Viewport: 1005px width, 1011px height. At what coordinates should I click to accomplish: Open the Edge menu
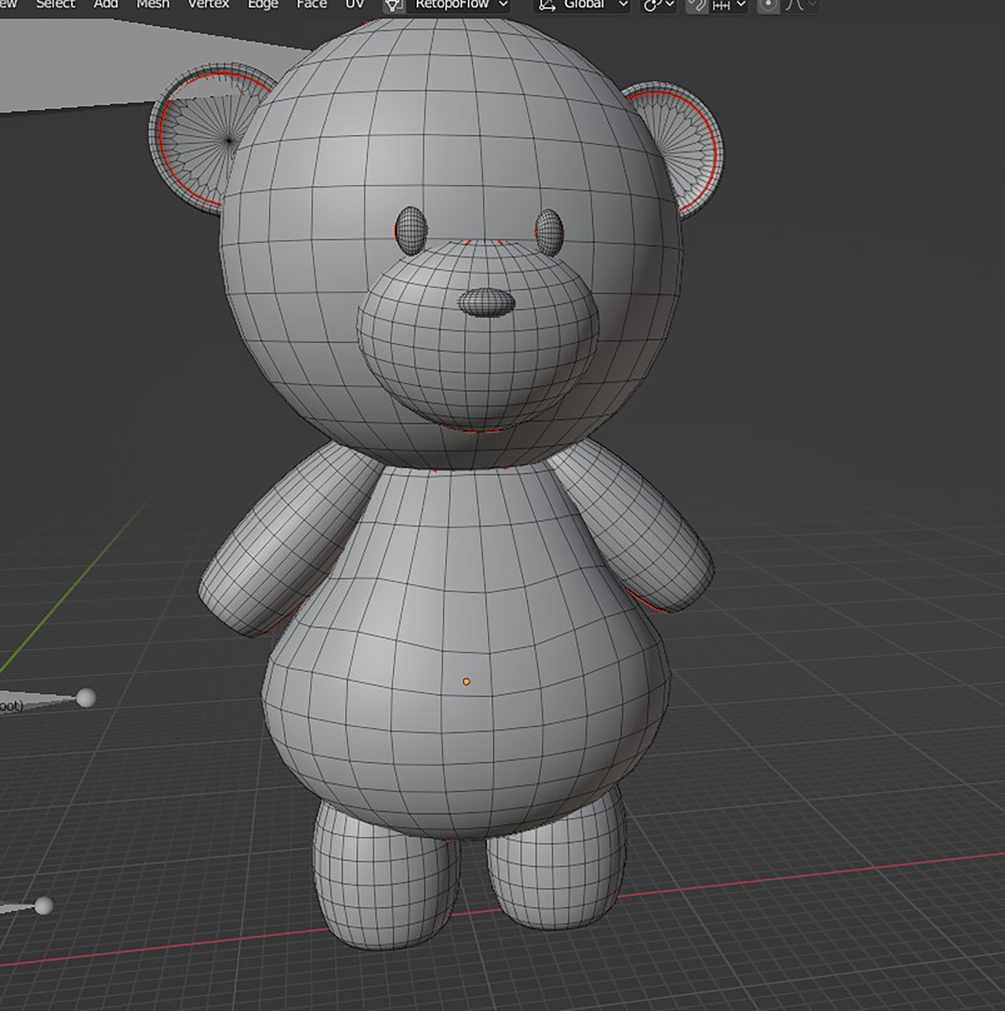262,4
